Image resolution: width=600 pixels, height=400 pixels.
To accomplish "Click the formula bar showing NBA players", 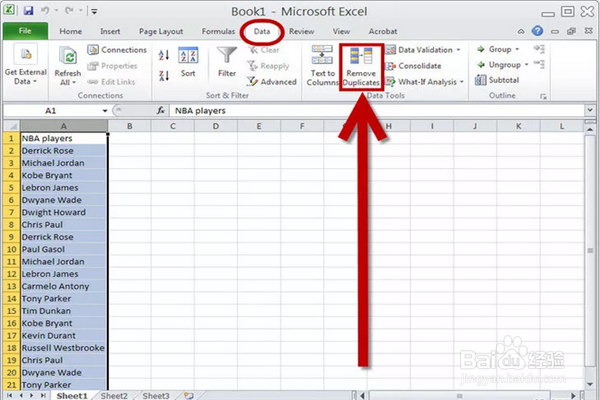I will [x=377, y=111].
